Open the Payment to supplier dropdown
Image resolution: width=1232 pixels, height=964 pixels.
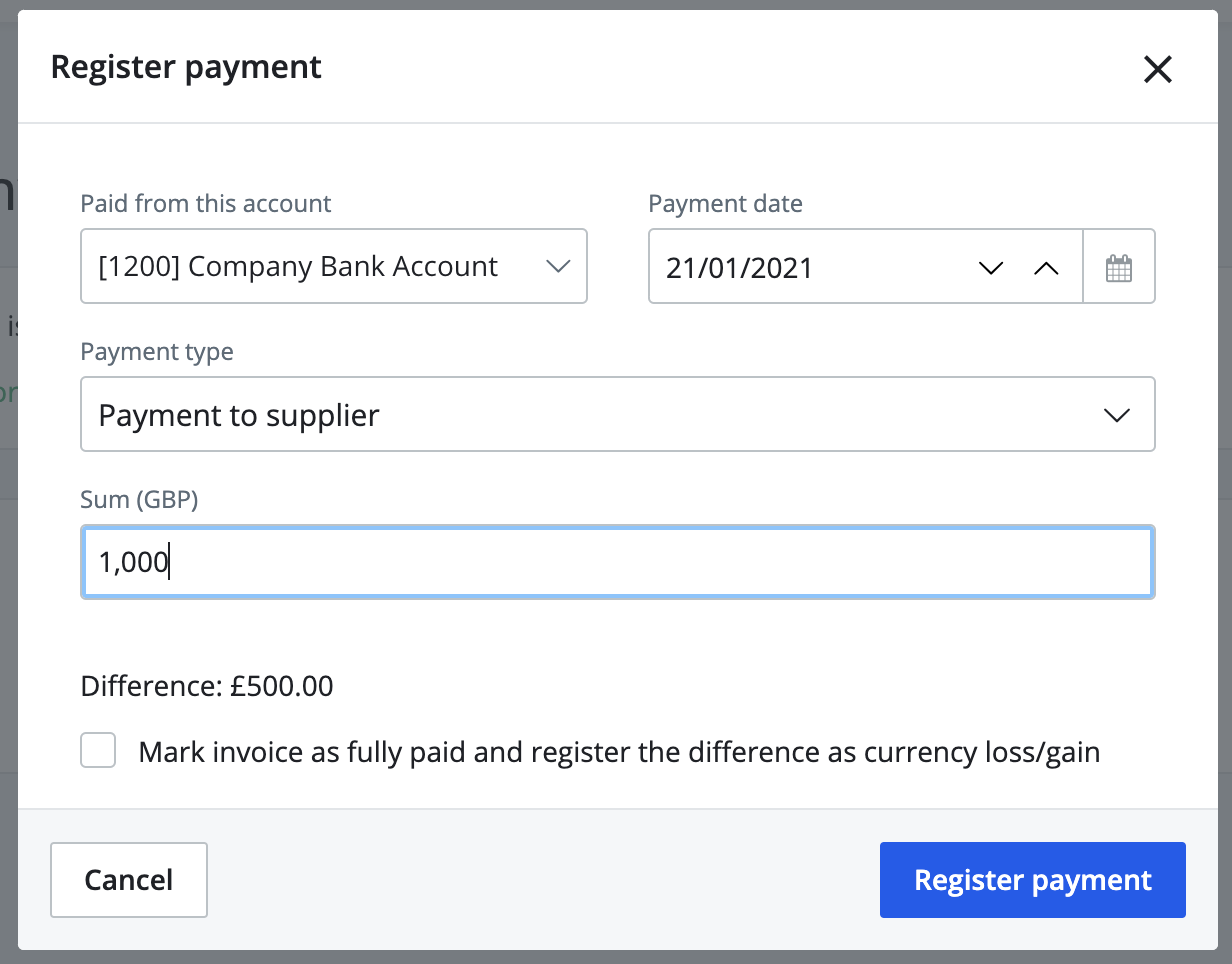[617, 414]
